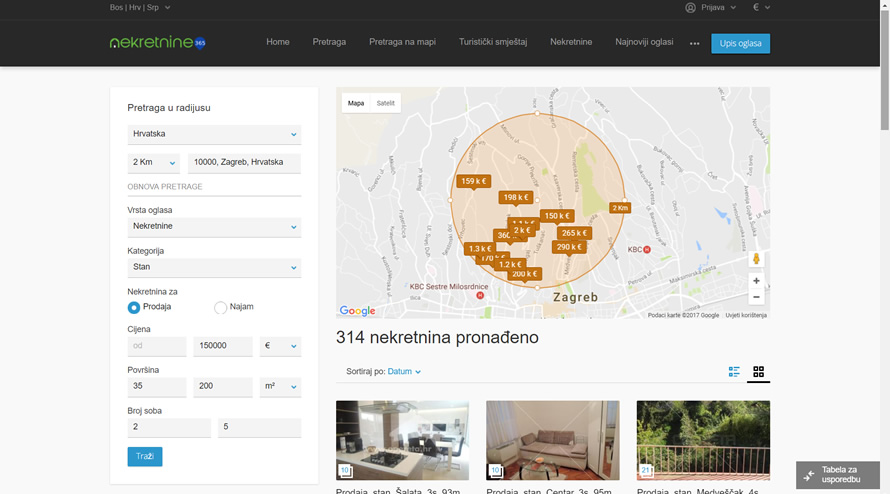Zoom in on the map
Image resolution: width=890 pixels, height=494 pixels.
tap(756, 281)
